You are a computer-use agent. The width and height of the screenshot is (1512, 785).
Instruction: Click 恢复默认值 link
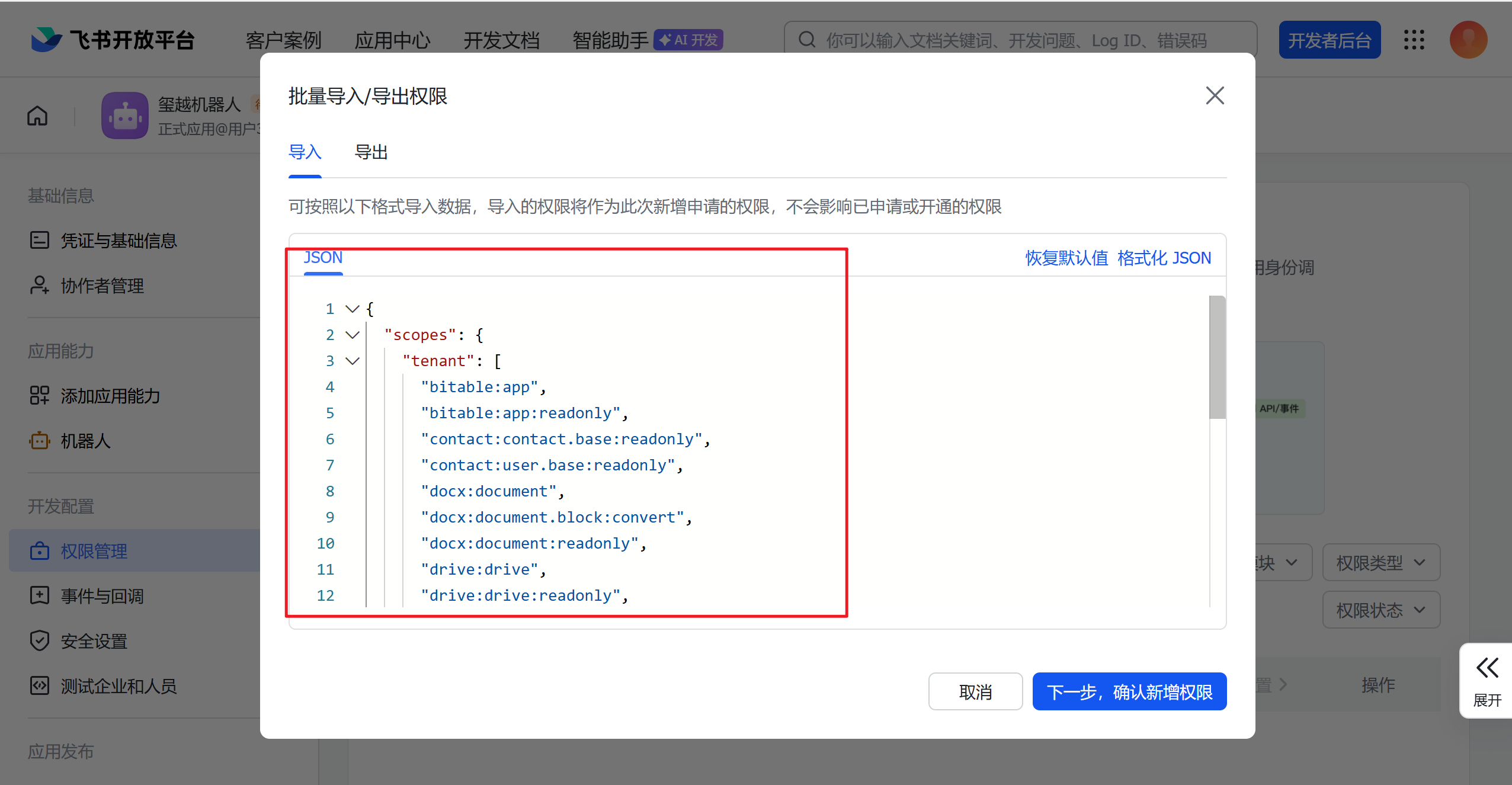tap(1066, 258)
